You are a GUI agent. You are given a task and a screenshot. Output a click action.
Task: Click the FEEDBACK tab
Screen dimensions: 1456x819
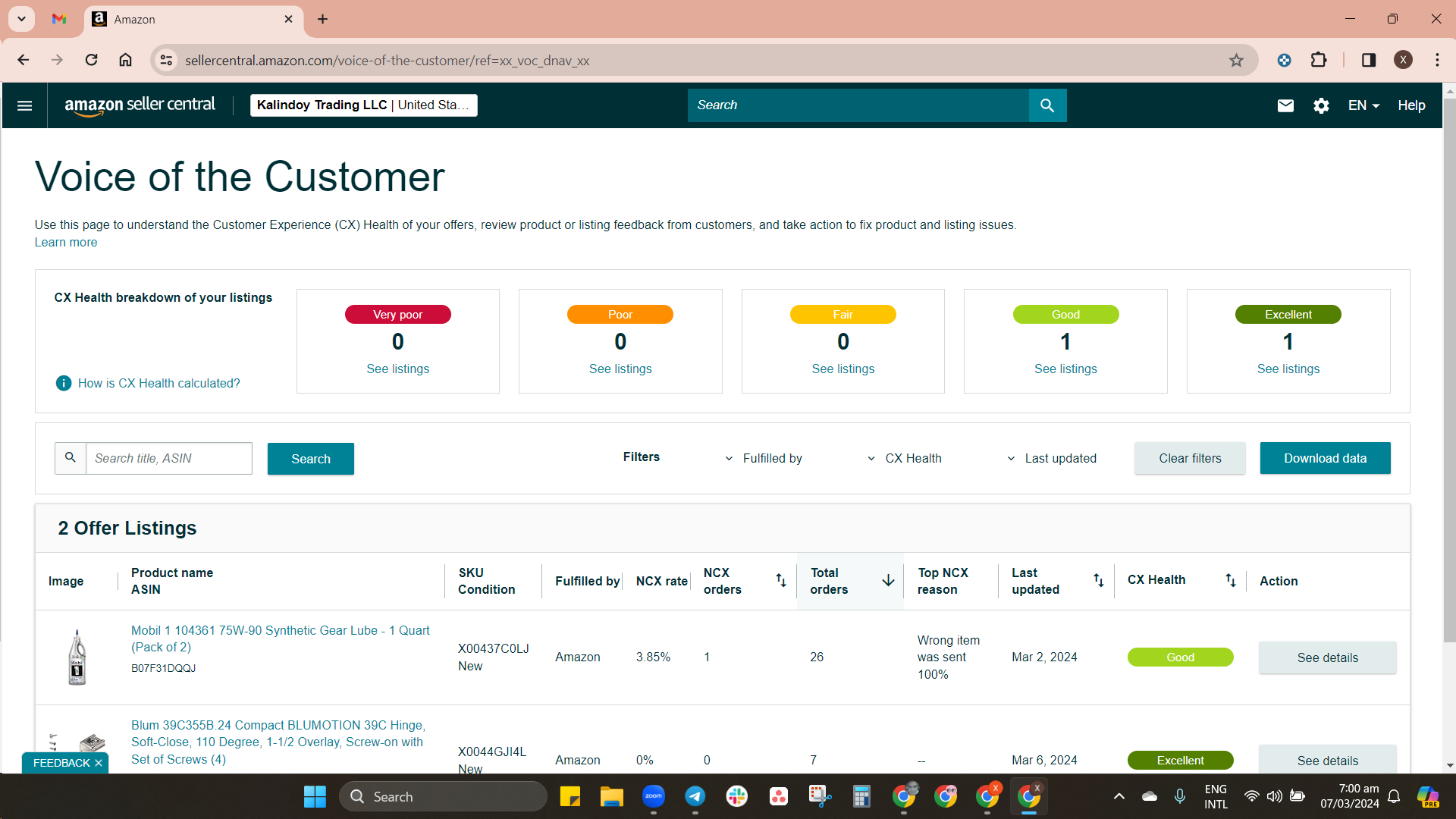[61, 763]
